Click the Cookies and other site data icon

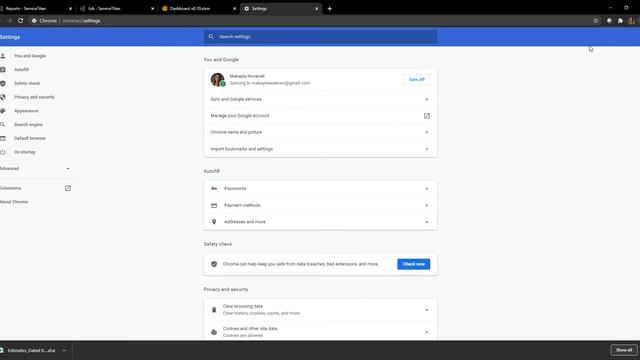point(214,332)
